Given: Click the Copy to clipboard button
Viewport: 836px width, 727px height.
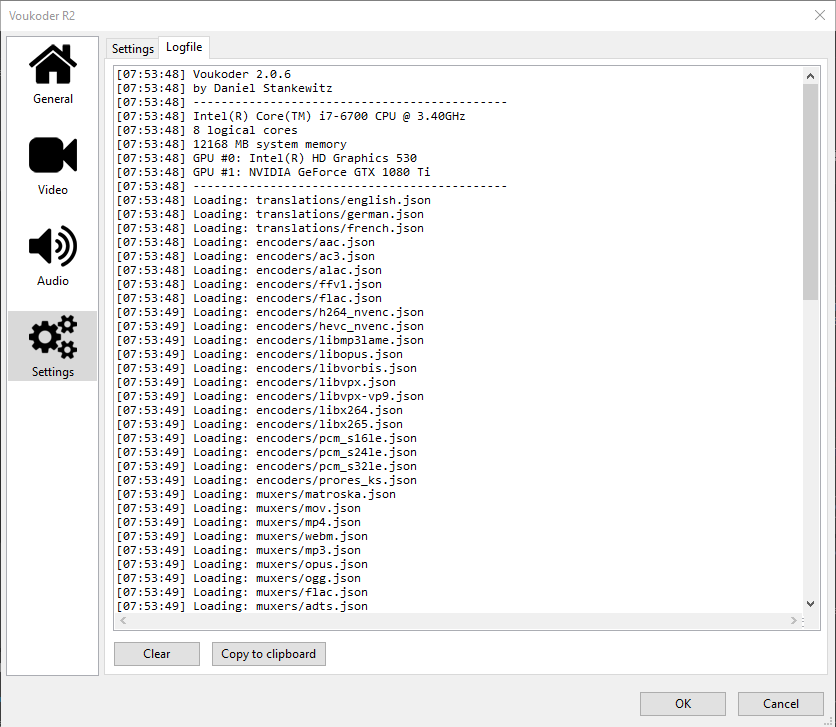Looking at the screenshot, I should pos(268,654).
